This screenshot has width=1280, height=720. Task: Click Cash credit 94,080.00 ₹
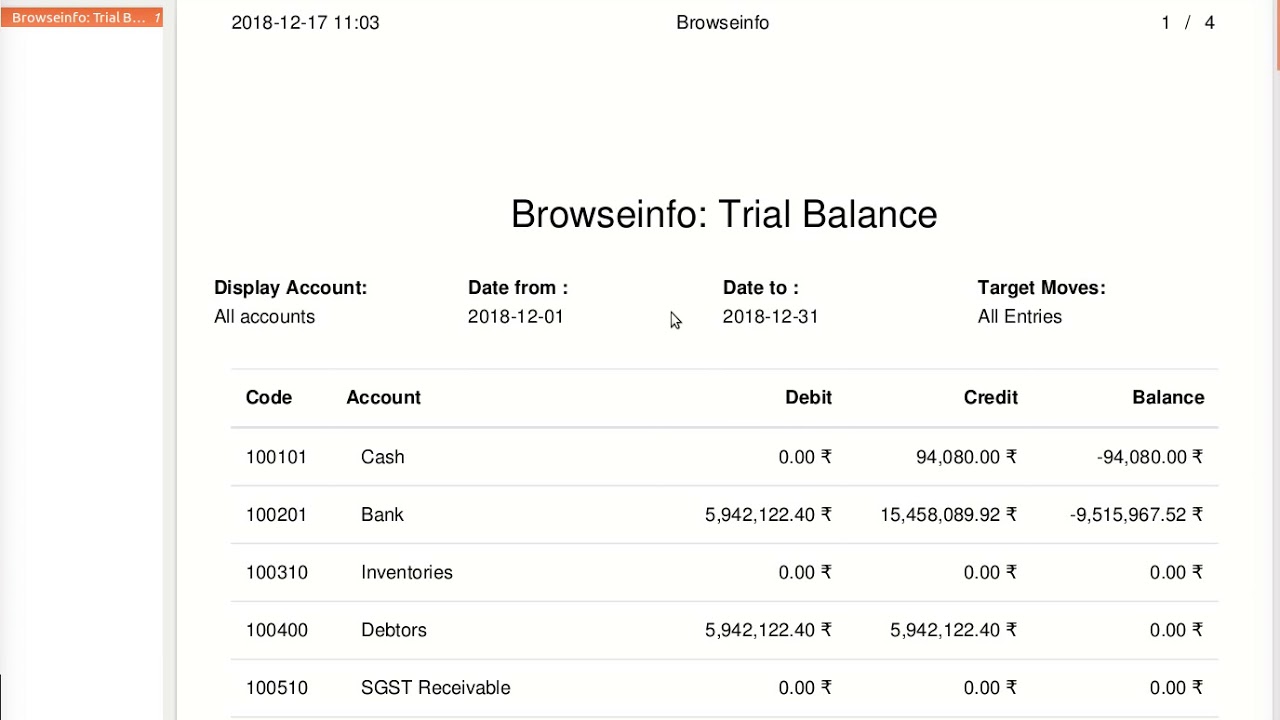coord(966,457)
